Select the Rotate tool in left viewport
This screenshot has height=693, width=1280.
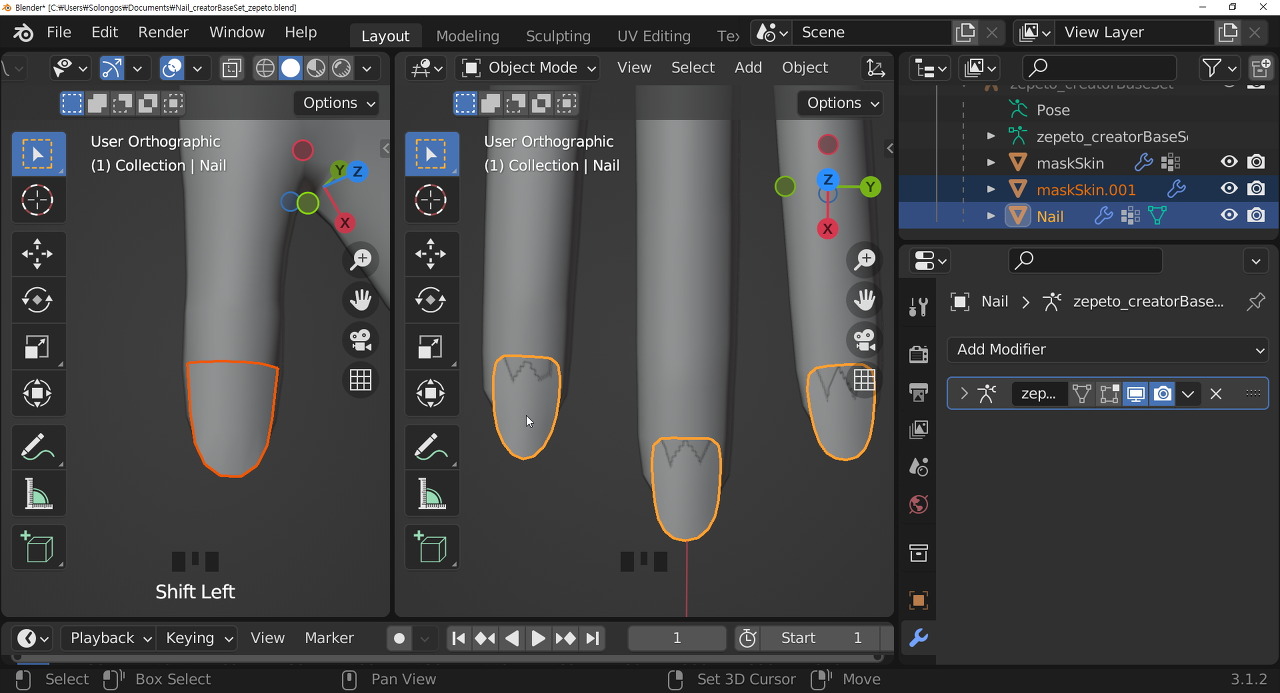[38, 300]
